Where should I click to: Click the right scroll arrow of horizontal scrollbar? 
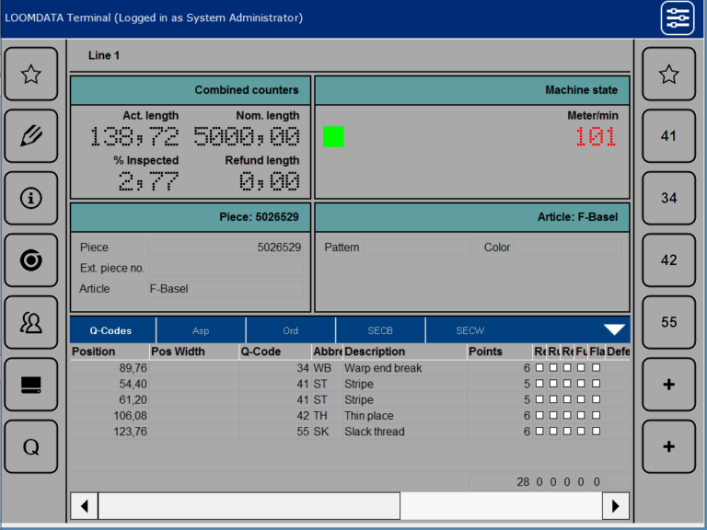(617, 505)
